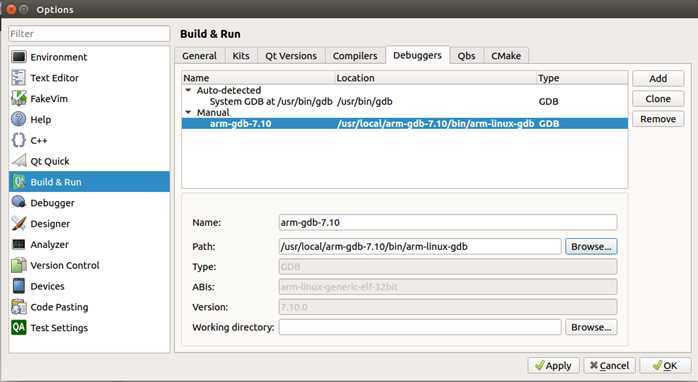698x382 pixels.
Task: Switch to the General tab
Action: point(199,56)
